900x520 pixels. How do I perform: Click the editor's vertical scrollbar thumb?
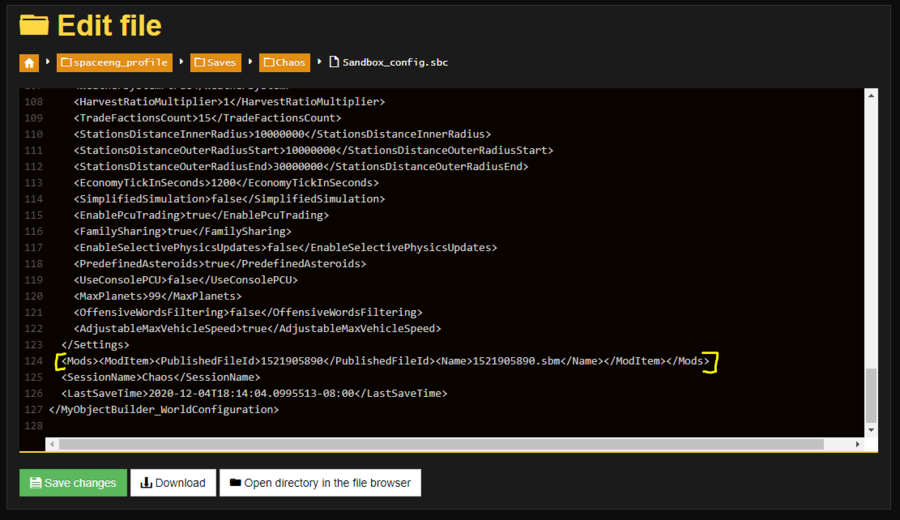point(870,394)
